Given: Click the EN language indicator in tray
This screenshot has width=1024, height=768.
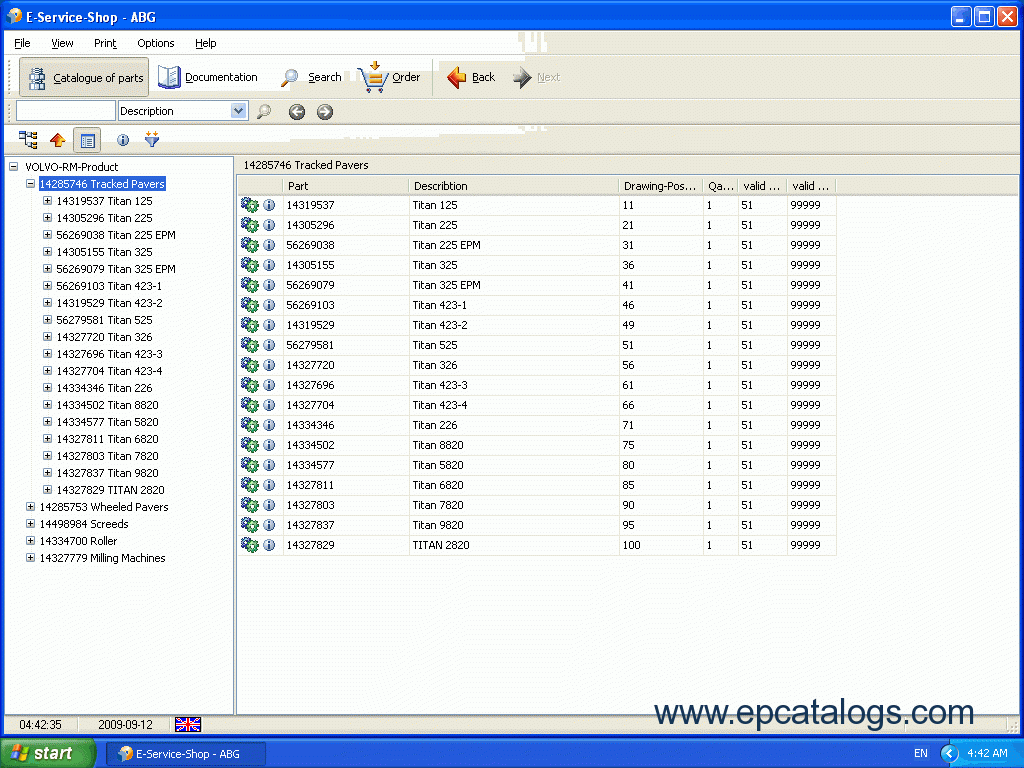Looking at the screenshot, I should (x=920, y=753).
